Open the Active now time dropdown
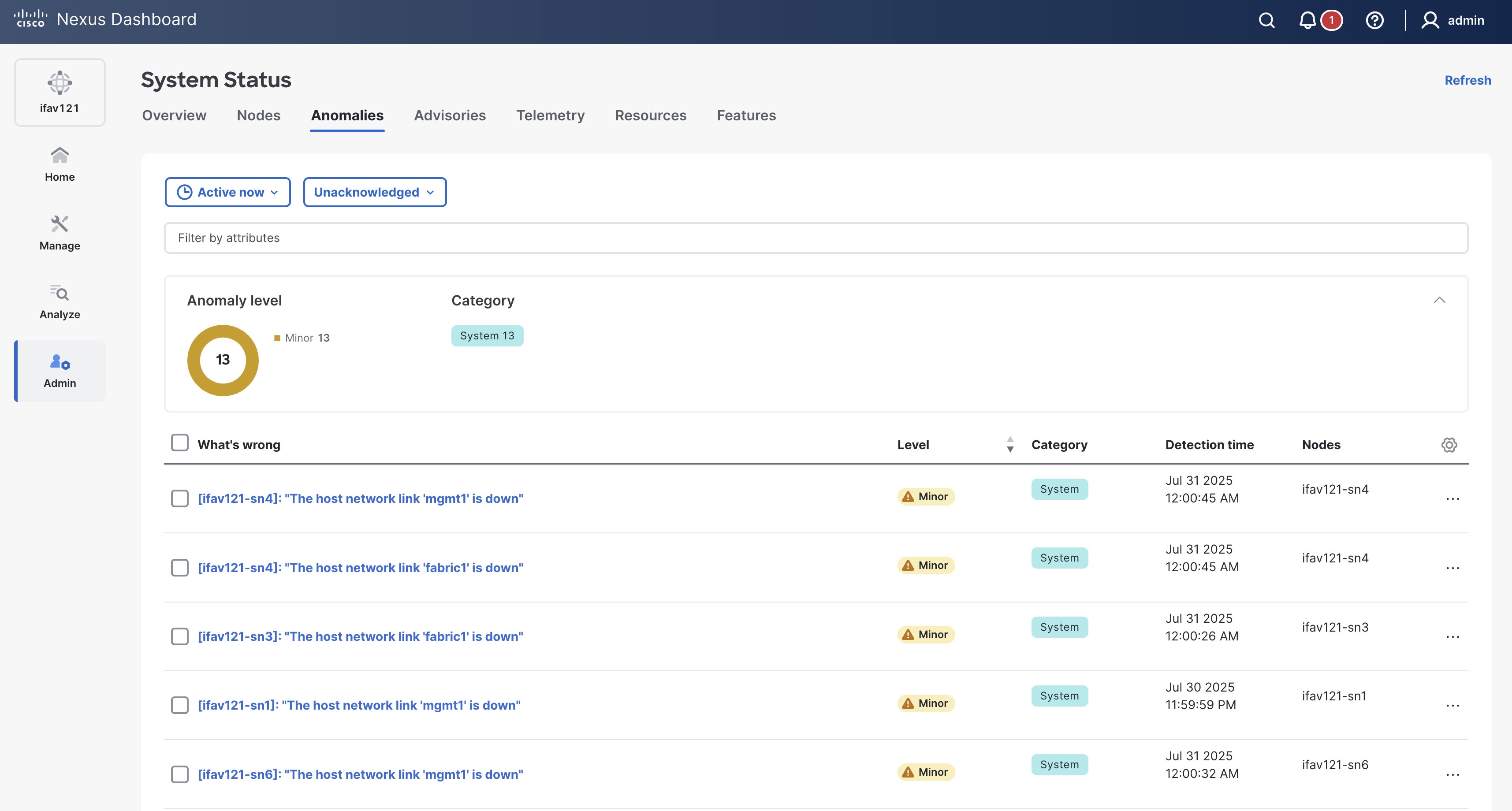Screen dimensions: 1512x811 click(x=228, y=193)
